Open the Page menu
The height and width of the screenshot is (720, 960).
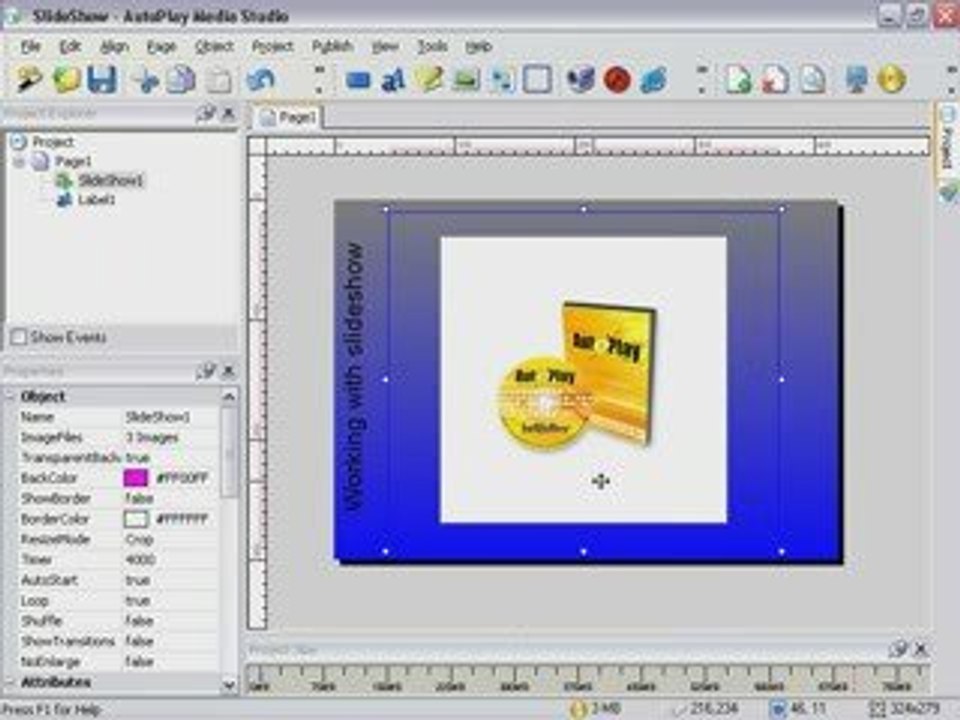(162, 47)
